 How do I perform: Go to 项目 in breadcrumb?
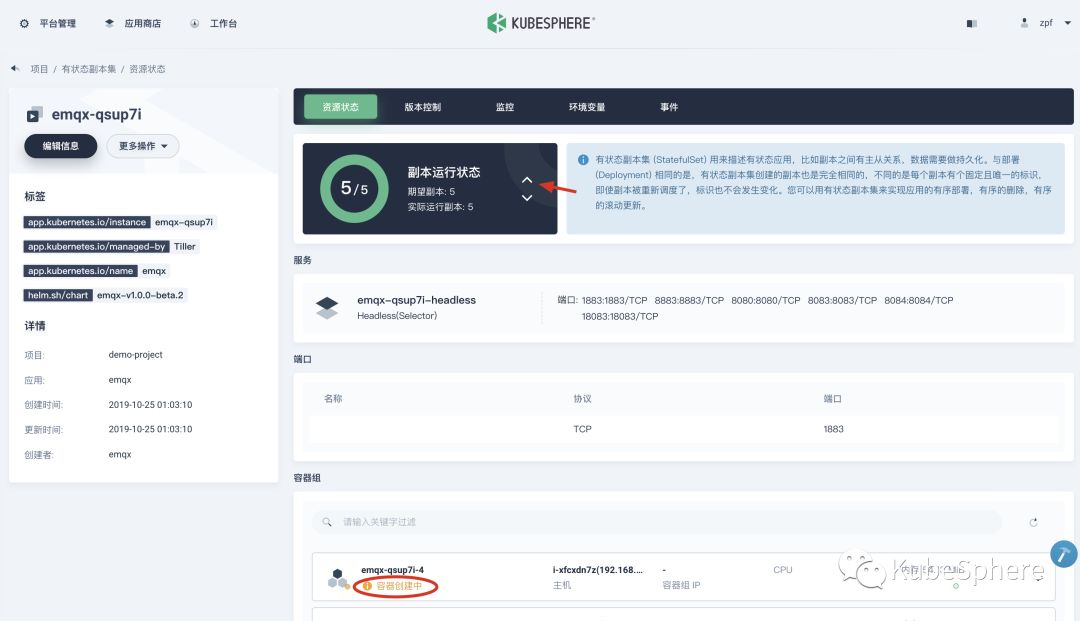(x=39, y=69)
